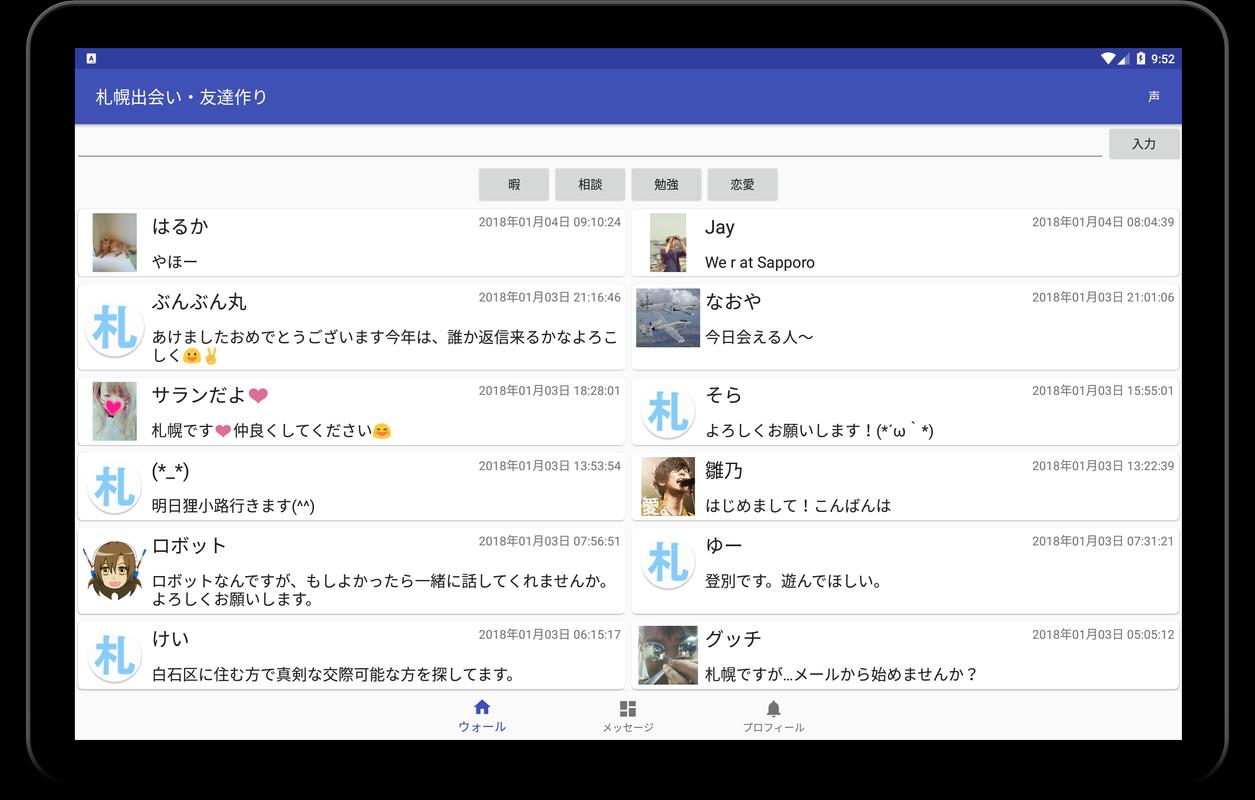This screenshot has height=800, width=1255.
Task: Open サランだよ's profile photo
Action: (114, 411)
